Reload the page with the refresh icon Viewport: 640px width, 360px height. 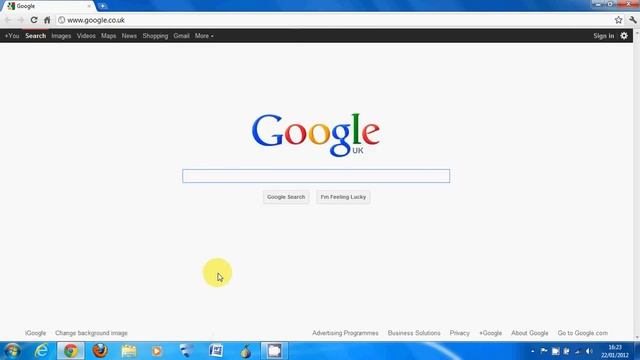click(34, 20)
